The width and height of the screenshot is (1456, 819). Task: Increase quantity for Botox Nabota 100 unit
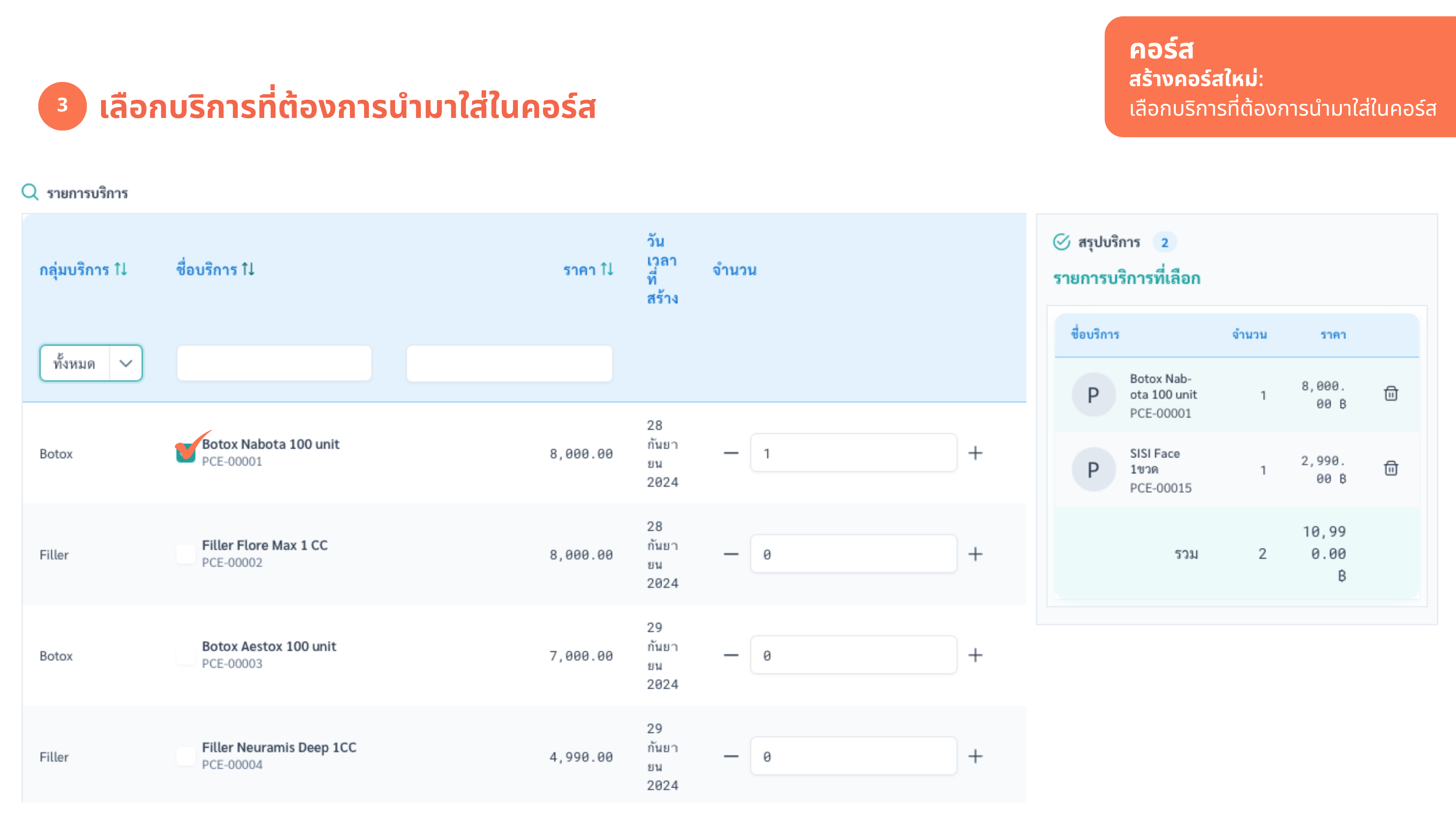click(x=975, y=453)
